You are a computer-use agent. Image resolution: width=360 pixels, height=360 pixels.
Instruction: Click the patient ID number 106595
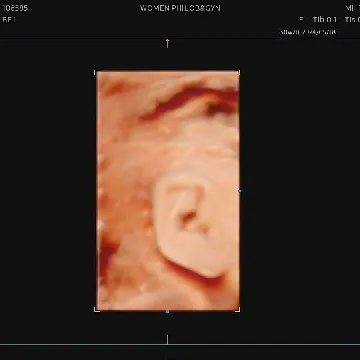point(15,8)
